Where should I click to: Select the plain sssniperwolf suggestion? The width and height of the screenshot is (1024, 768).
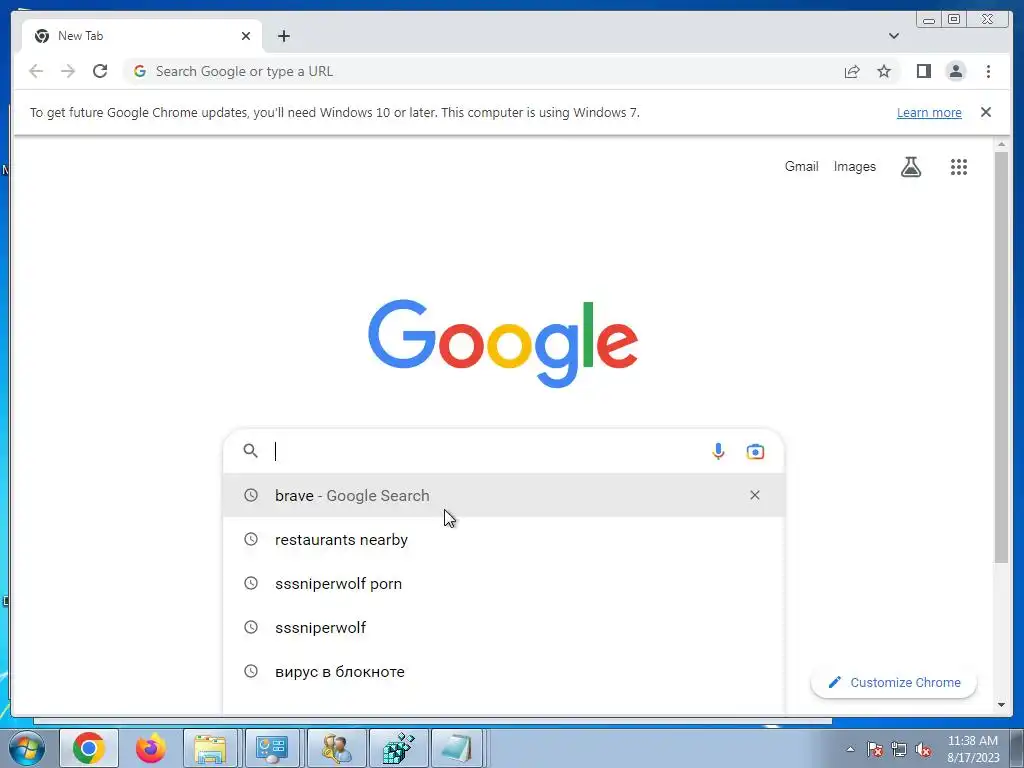[x=503, y=628]
